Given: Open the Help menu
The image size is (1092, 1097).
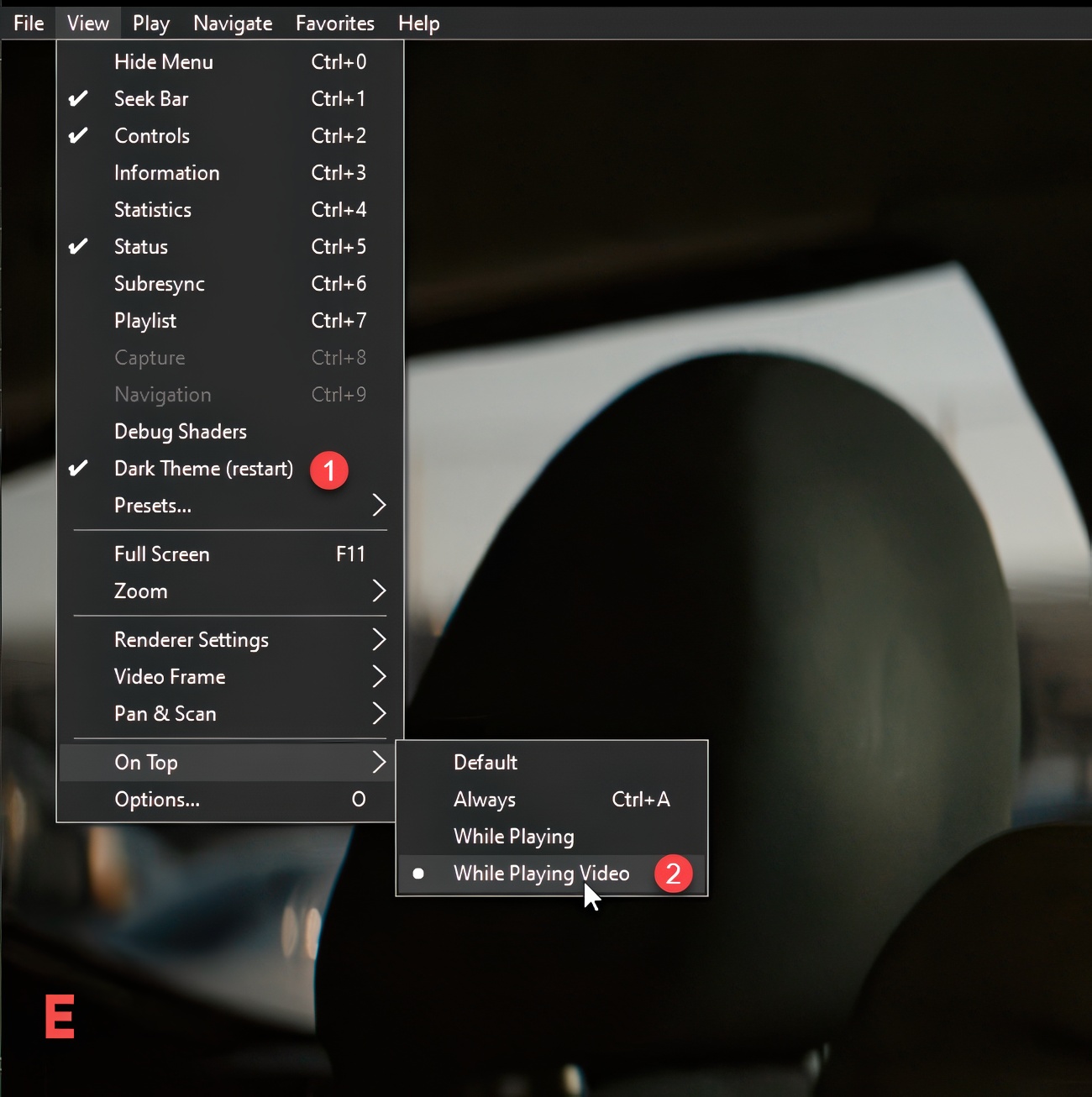Looking at the screenshot, I should 419,24.
